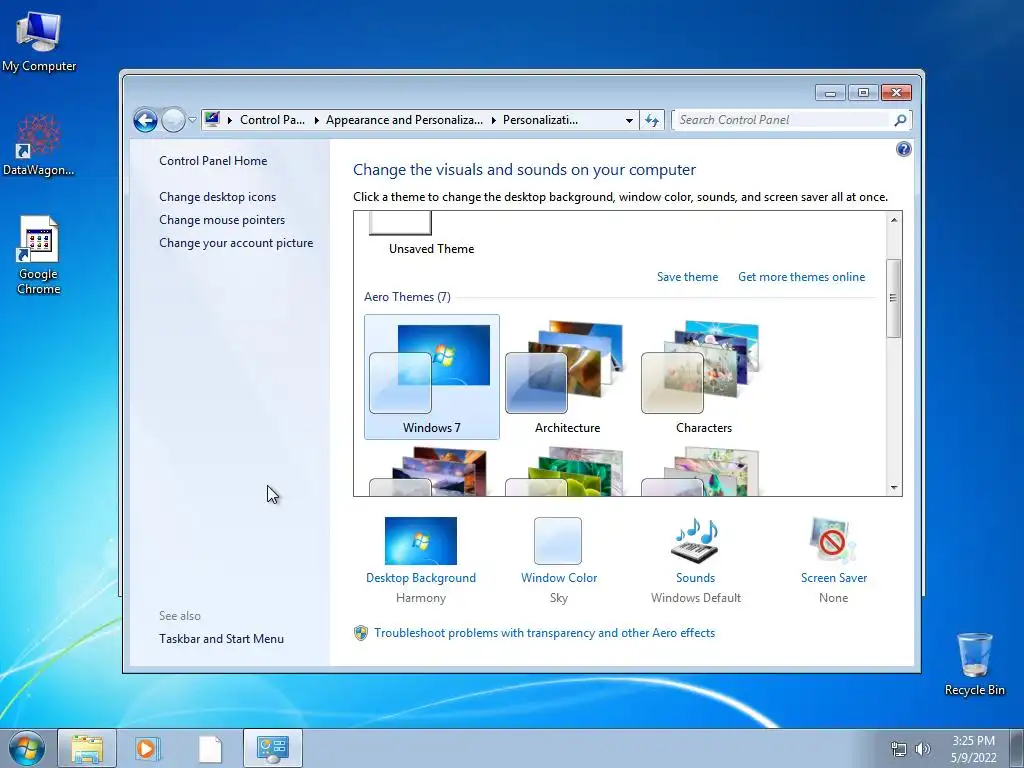Click Get more themes online
This screenshot has width=1024, height=768.
coord(801,277)
